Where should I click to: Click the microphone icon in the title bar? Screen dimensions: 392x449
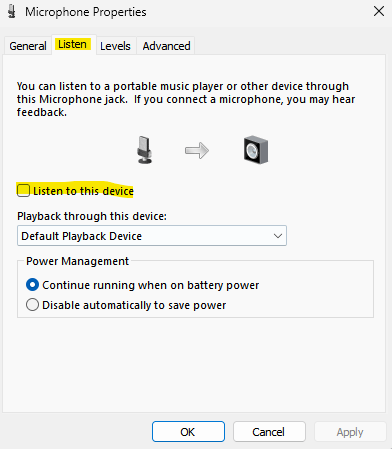click(12, 12)
